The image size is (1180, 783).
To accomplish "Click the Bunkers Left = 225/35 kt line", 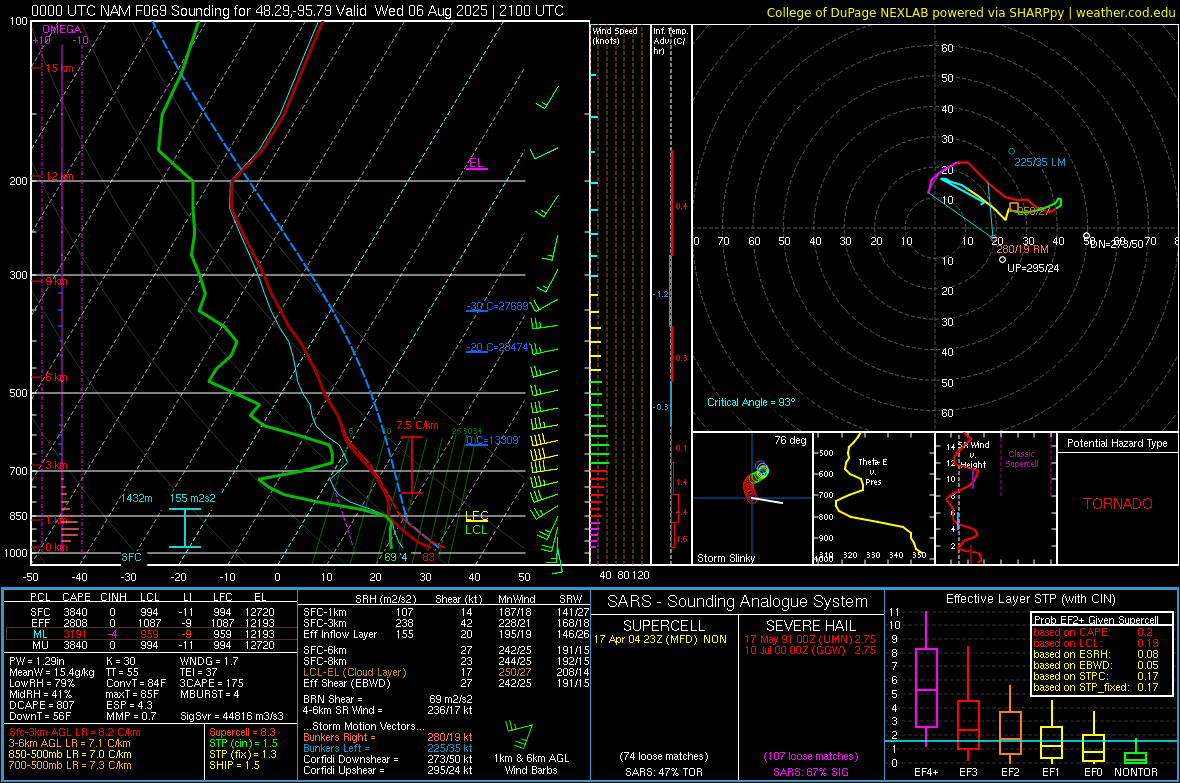I will pos(388,748).
